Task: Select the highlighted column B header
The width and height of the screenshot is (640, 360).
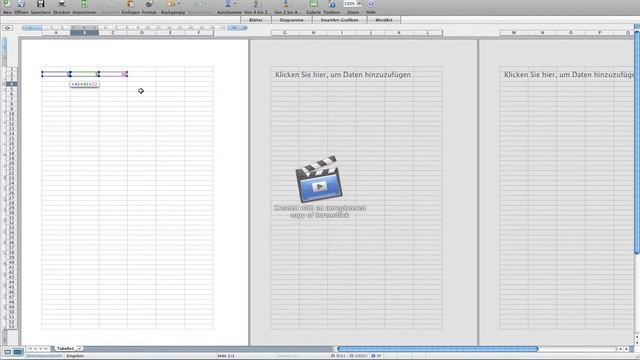Action: [x=84, y=33]
